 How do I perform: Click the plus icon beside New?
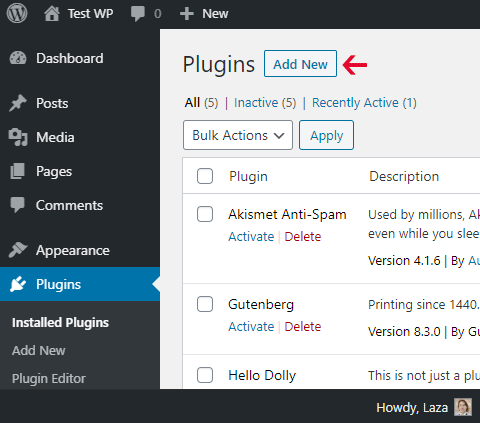[x=187, y=14]
